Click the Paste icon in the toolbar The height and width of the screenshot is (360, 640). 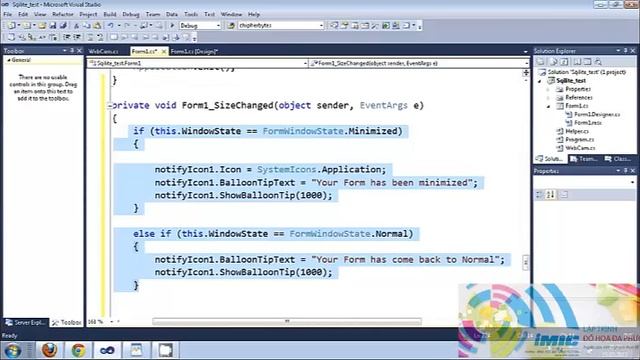click(x=97, y=25)
